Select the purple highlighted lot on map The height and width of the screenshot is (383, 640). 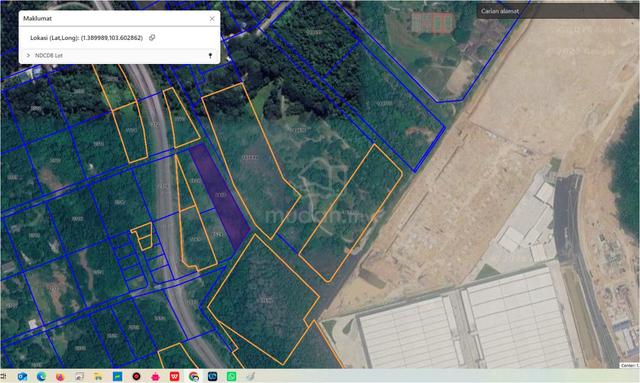point(220,196)
